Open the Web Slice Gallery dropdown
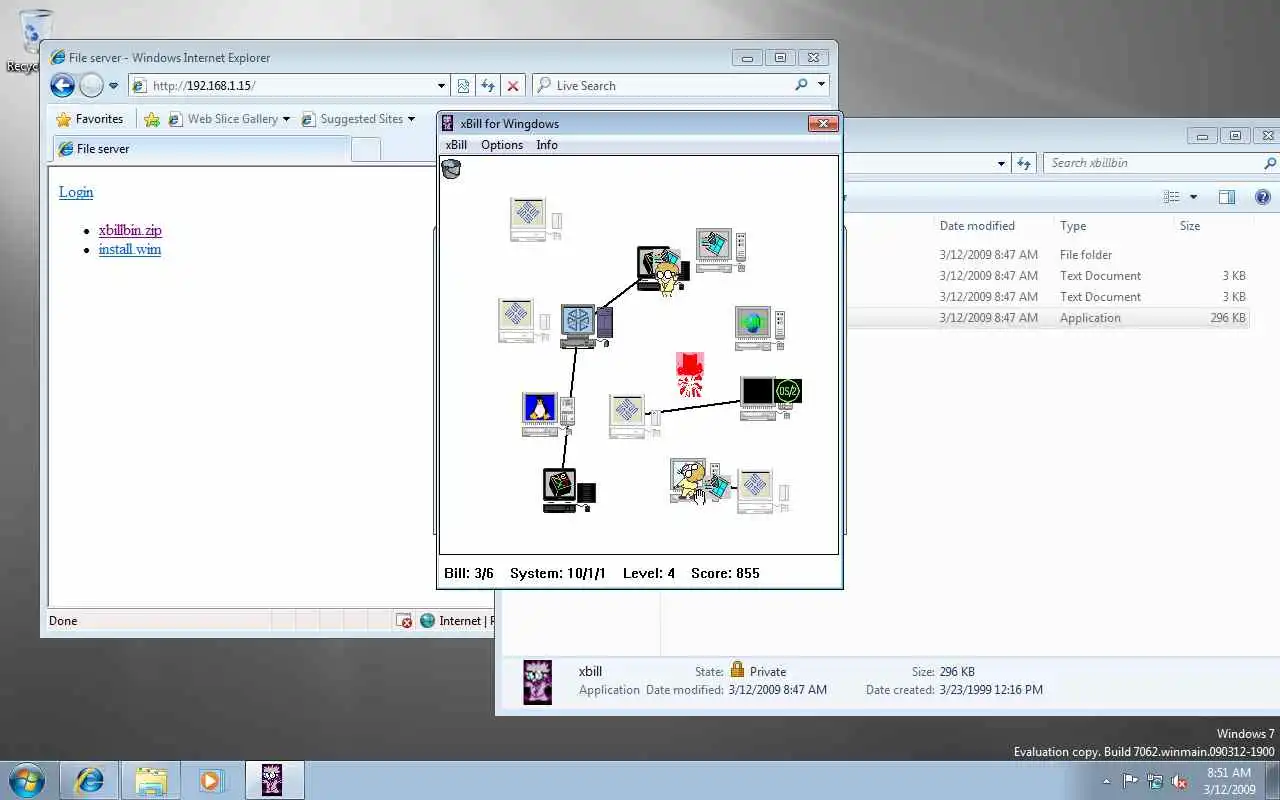This screenshot has width=1280, height=800. pos(286,119)
